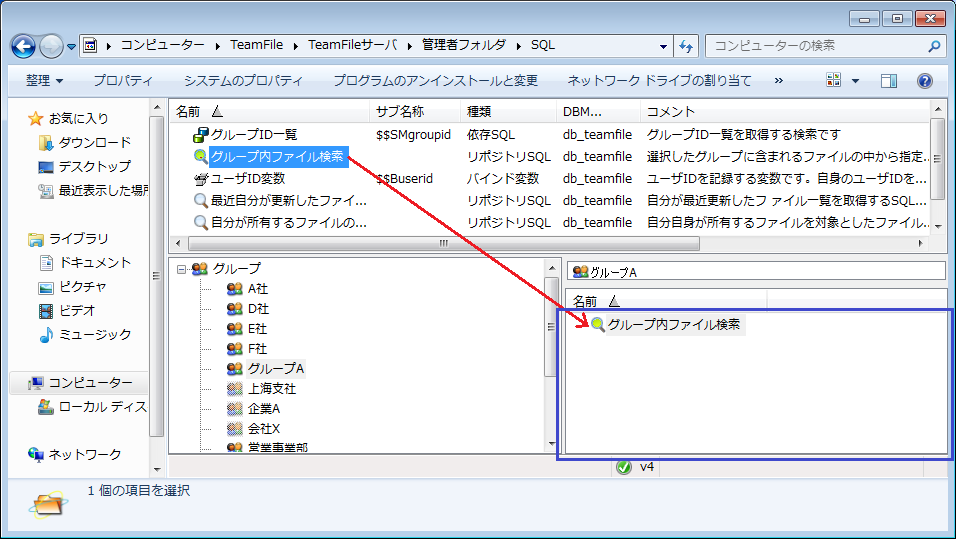Viewport: 956px width, 539px height.
Task: Click the ユーザID変数 bind variable icon
Action: 201,178
